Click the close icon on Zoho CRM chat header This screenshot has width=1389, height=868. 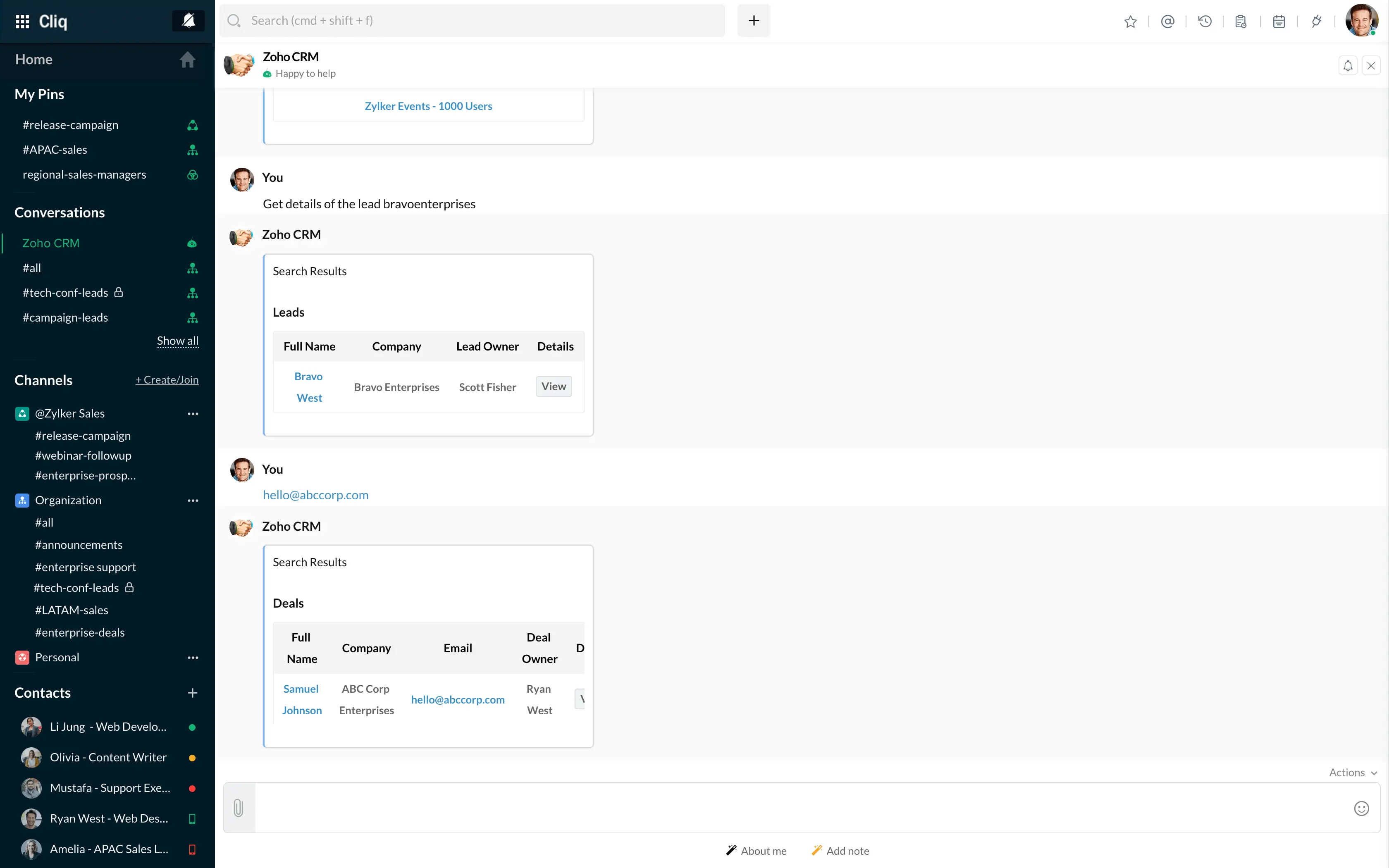[1371, 65]
